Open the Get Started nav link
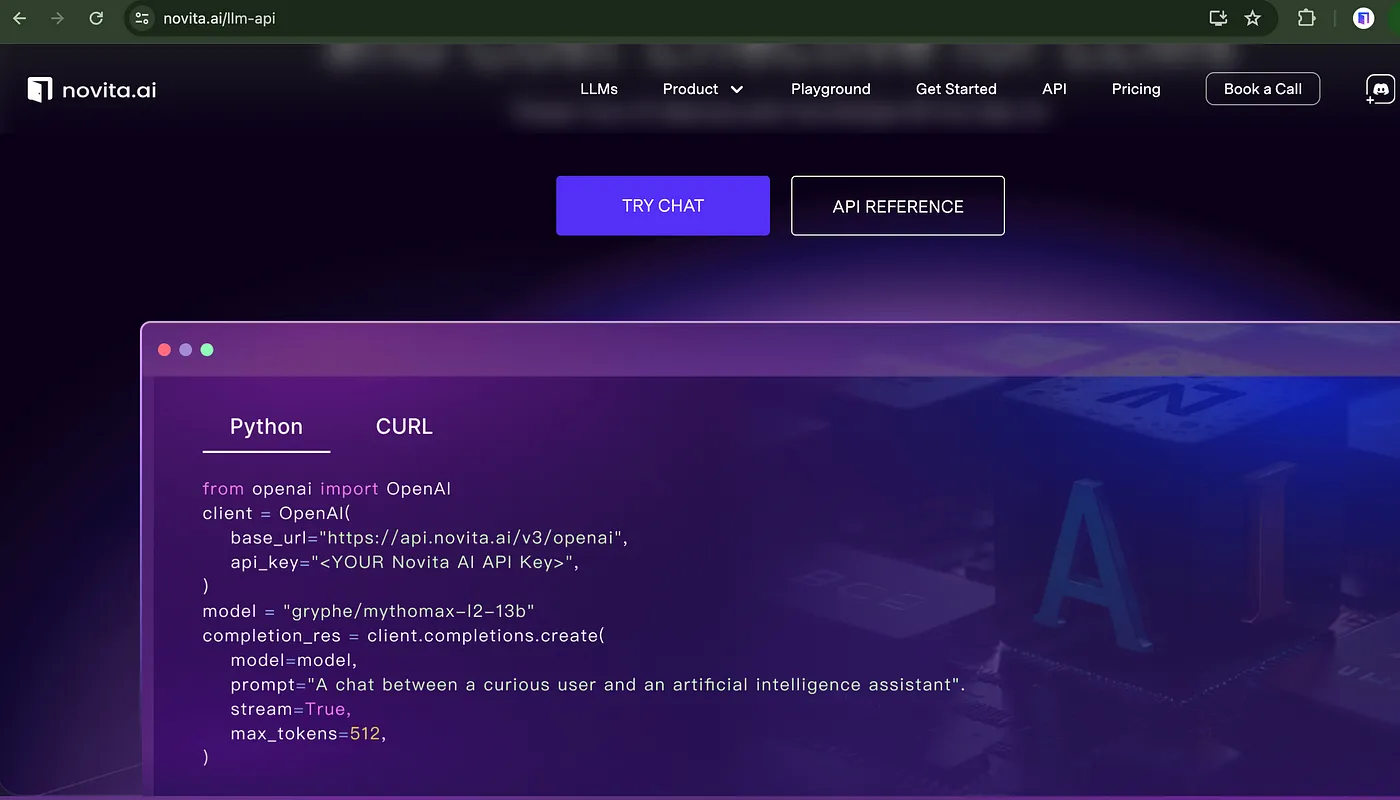Screen dimensions: 1400x800 [956, 89]
